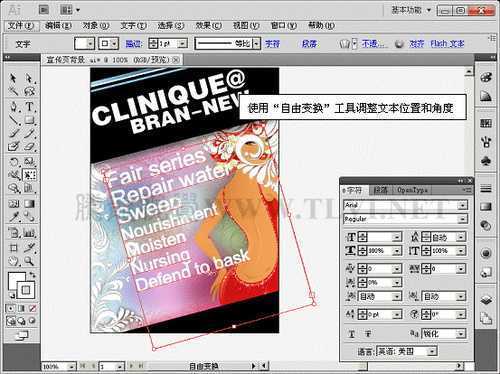
Task: Open the 窗口(W) menu
Action: (x=283, y=26)
